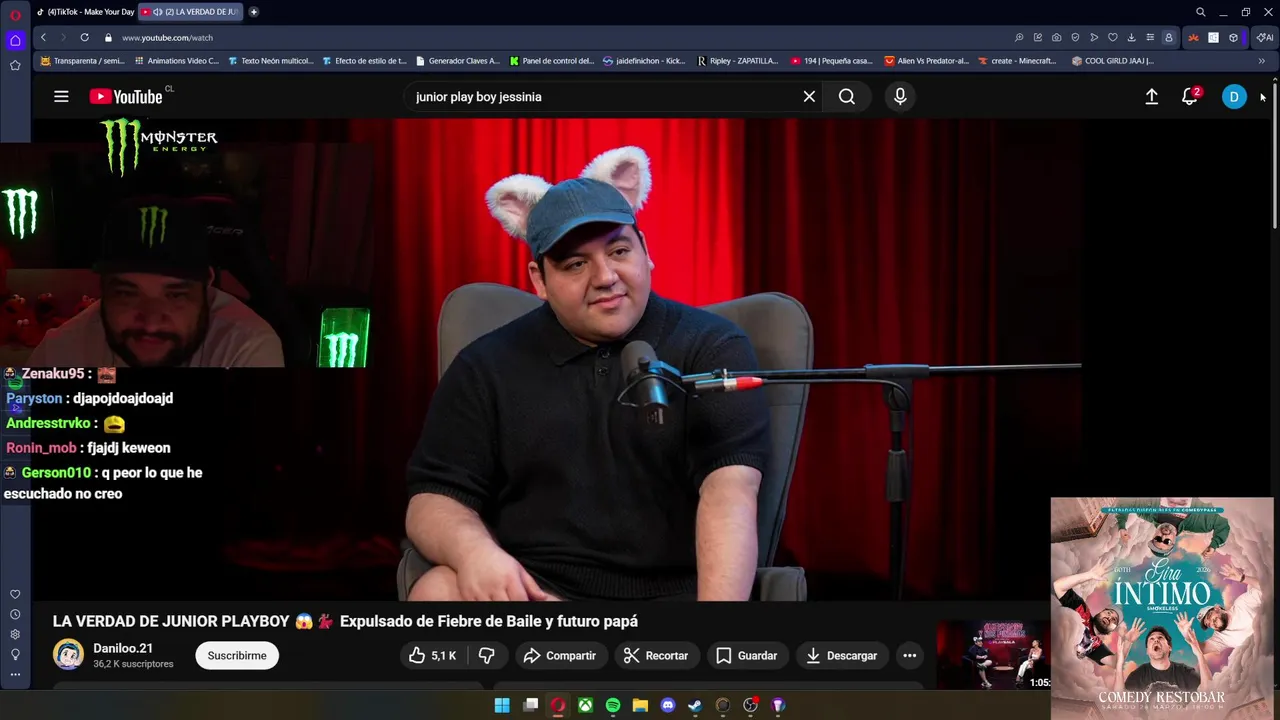Switch to the TikTok Make Your Day tab
The width and height of the screenshot is (1280, 720).
click(x=85, y=12)
